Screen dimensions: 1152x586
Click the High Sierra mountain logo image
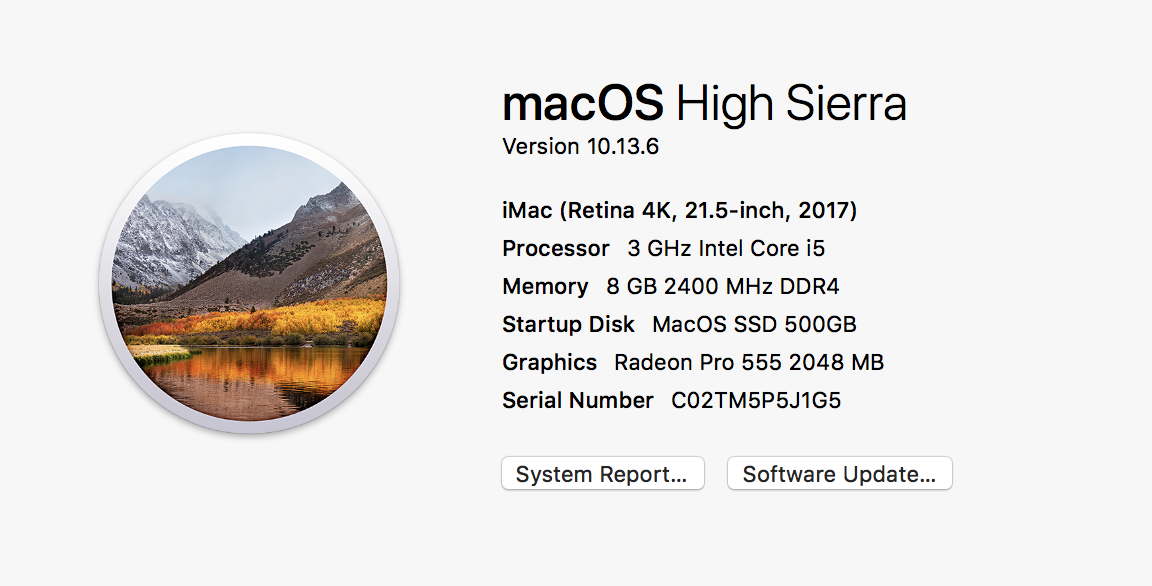[249, 283]
